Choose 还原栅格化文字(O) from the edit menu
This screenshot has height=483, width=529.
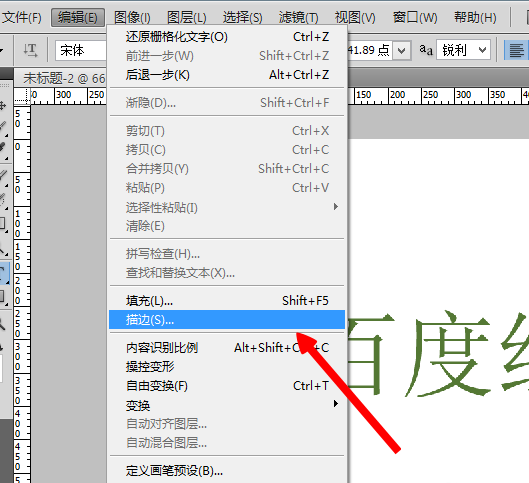pyautogui.click(x=227, y=37)
